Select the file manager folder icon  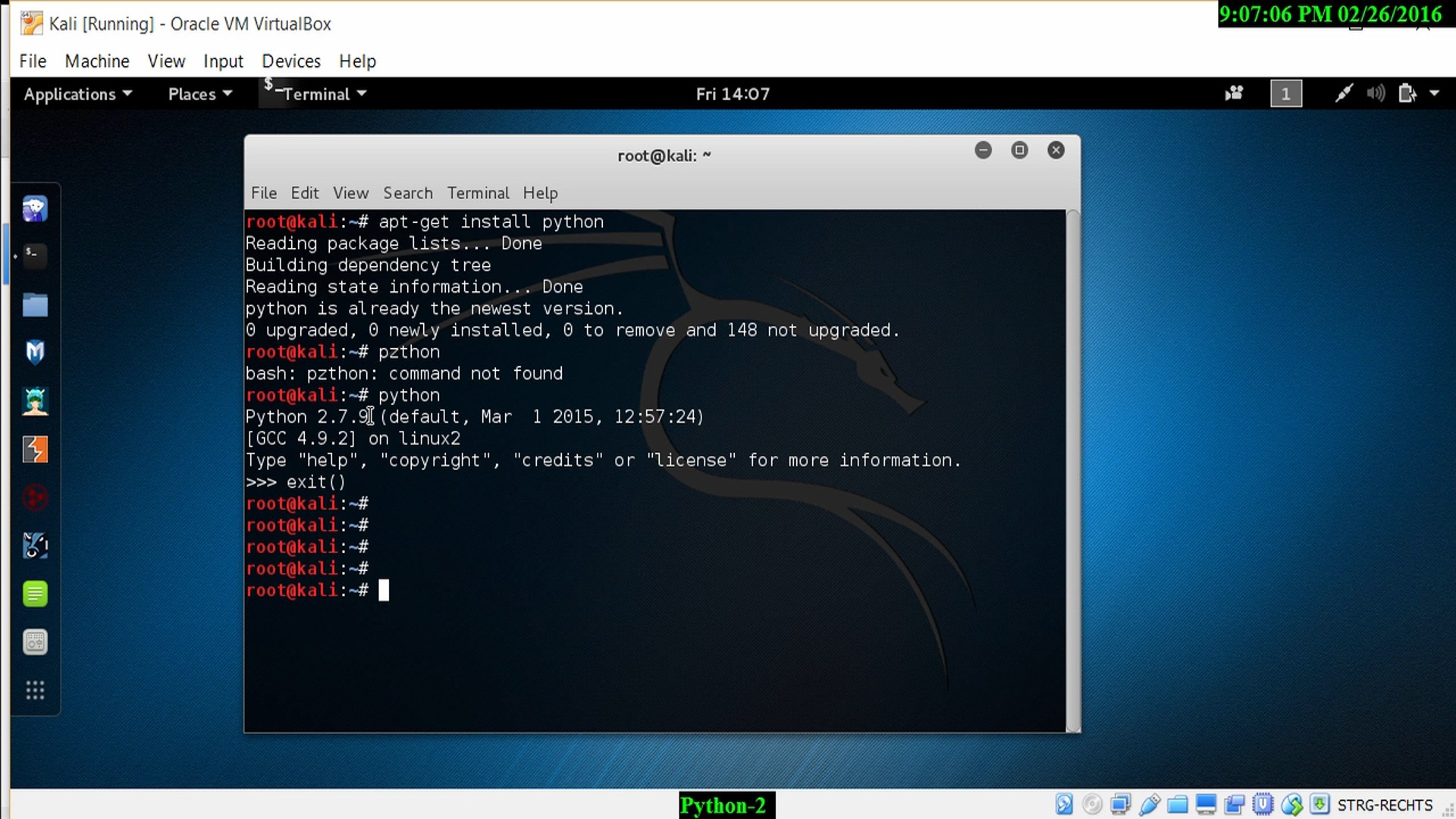35,303
